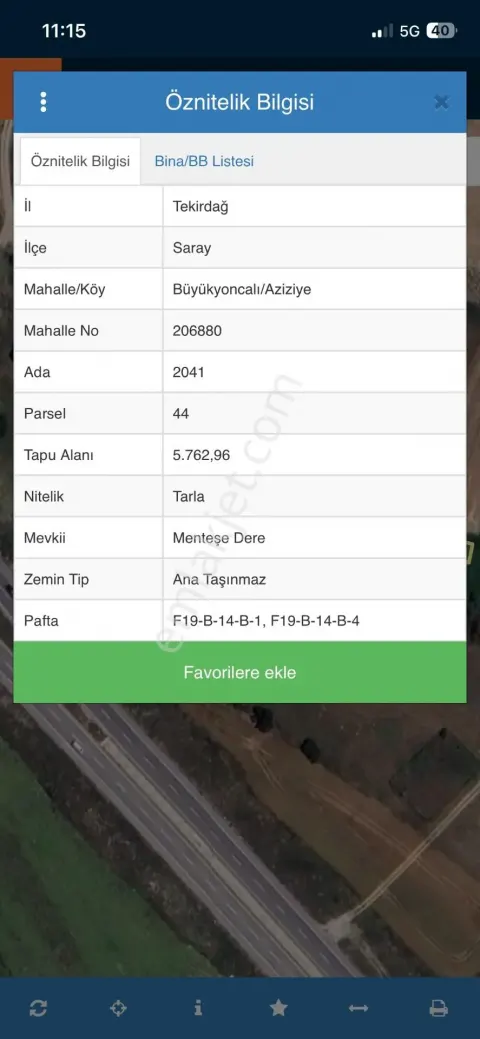Select Zemin Tip value Ana Taşınmaz
The image size is (480, 1039).
pos(314,579)
